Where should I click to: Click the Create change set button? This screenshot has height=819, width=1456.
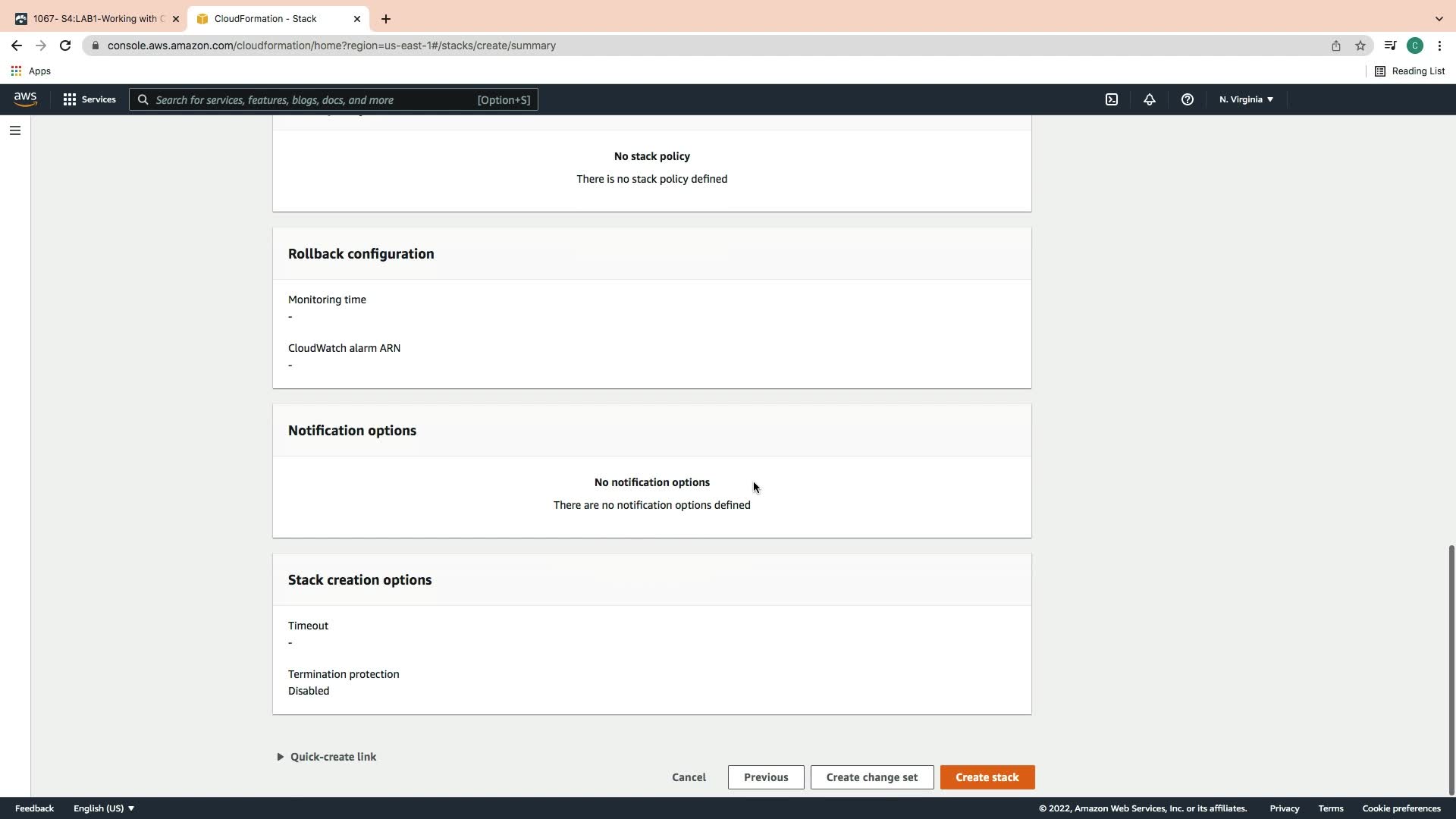871,777
